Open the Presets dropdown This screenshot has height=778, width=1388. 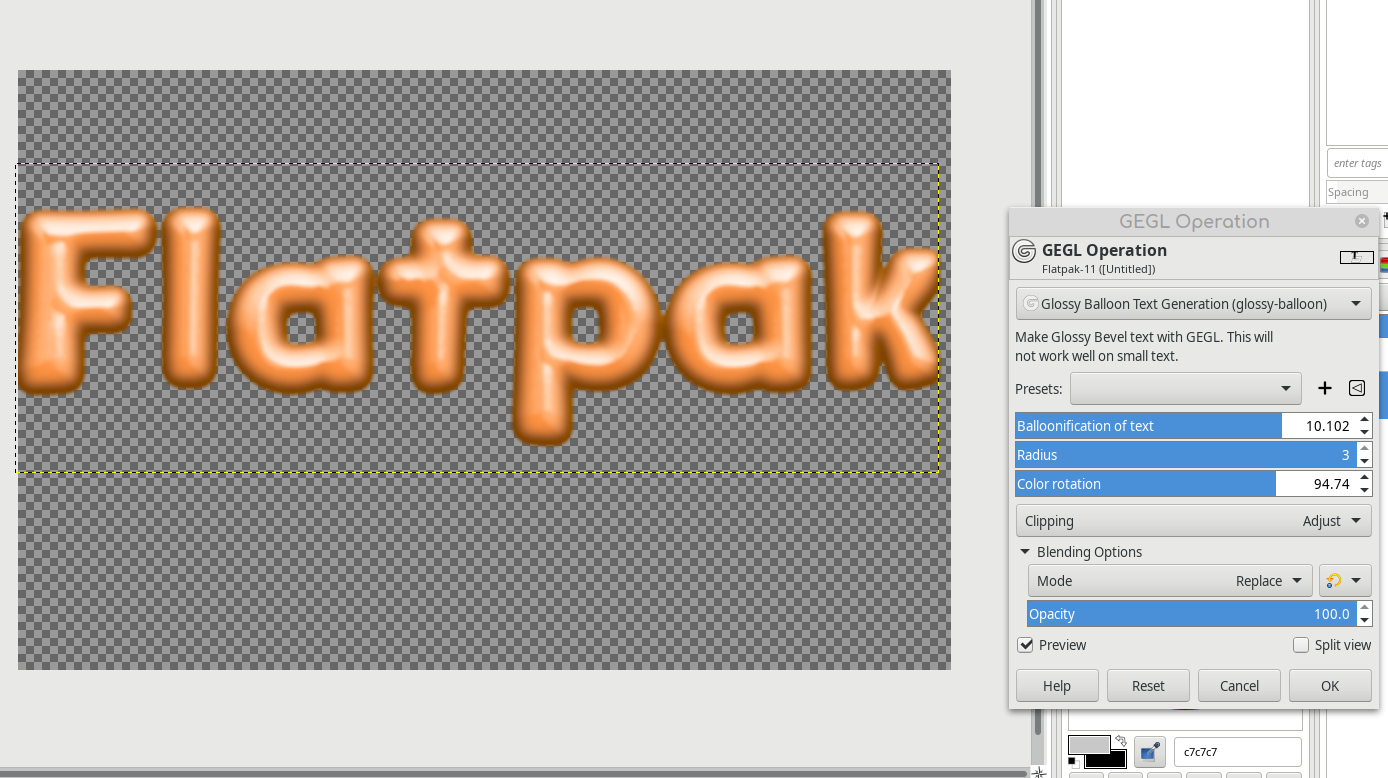click(1186, 388)
